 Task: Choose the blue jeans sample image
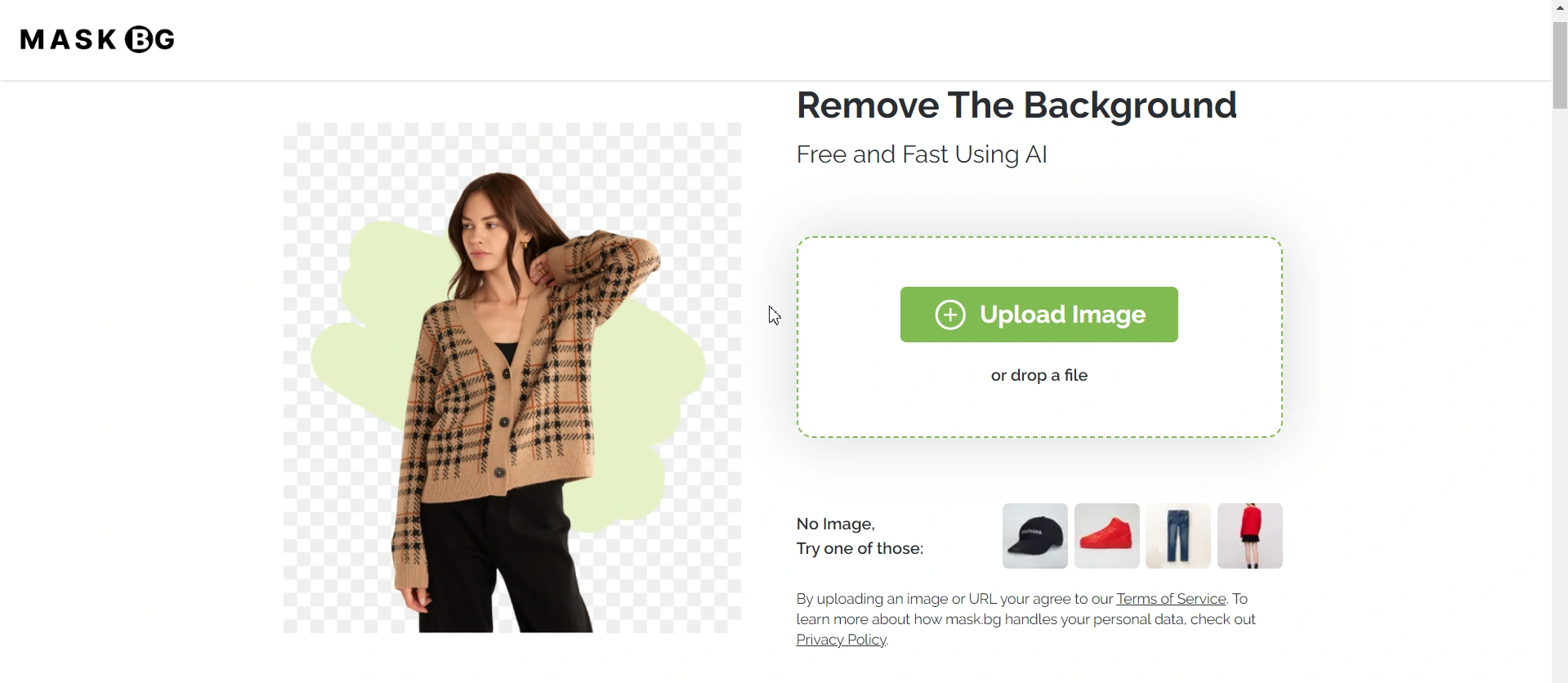[1178, 536]
